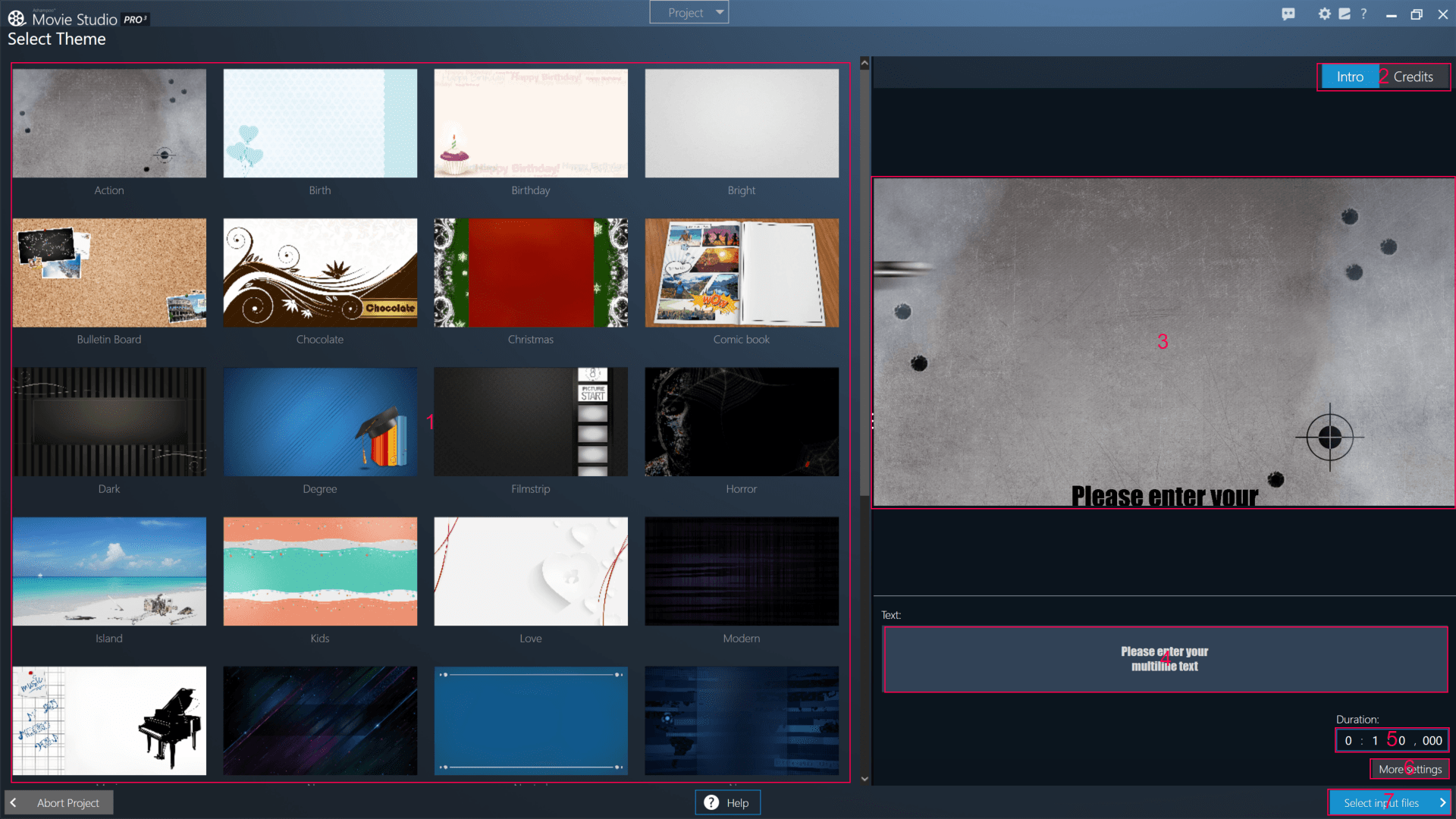
Task: Switch to the Credits tab
Action: click(1414, 77)
